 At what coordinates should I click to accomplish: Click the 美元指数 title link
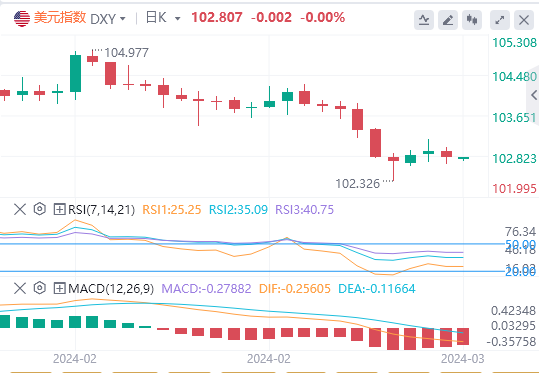point(60,18)
